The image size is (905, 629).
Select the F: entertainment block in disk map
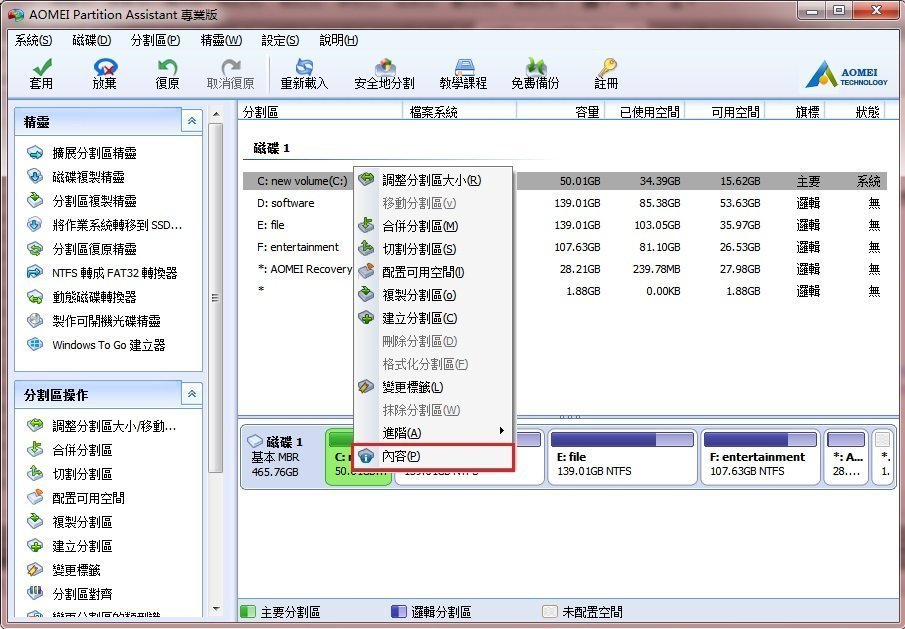[x=761, y=457]
